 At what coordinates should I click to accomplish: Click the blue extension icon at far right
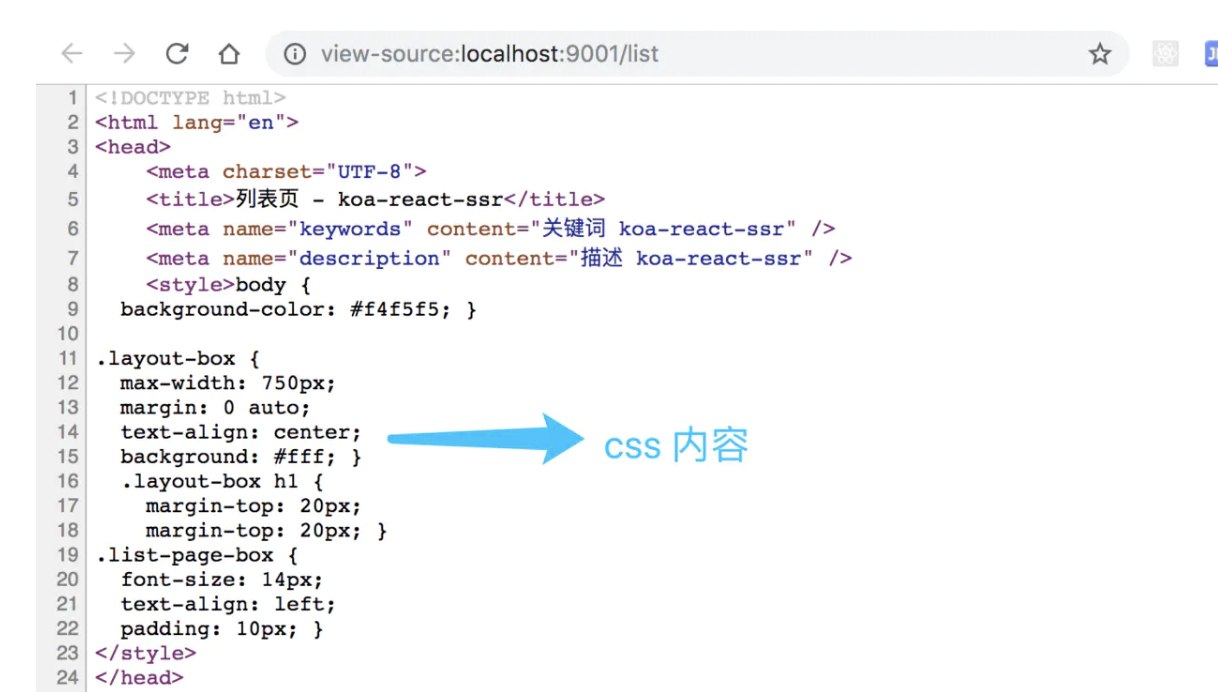pos(1210,54)
